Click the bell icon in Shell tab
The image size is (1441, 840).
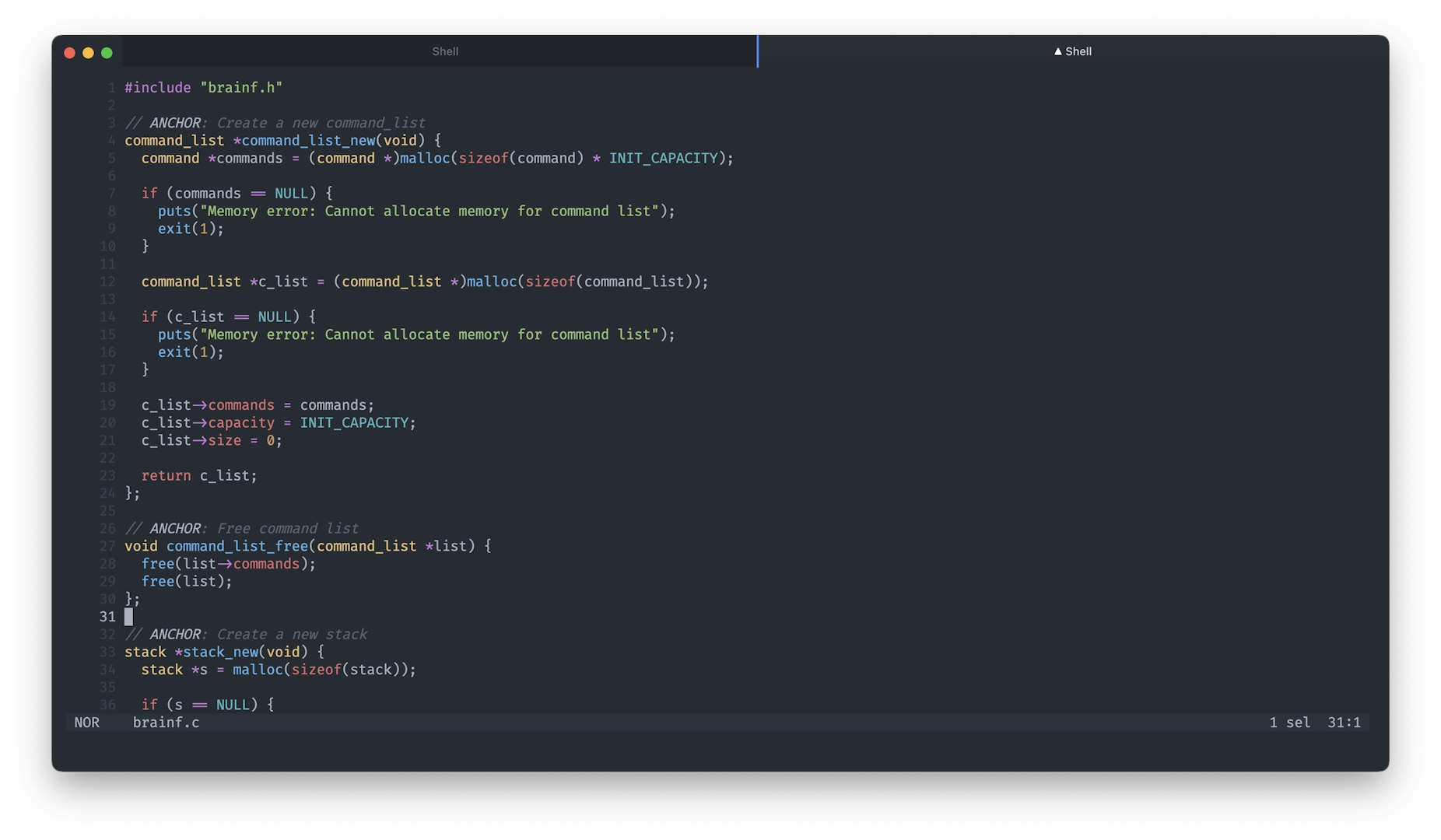1057,51
